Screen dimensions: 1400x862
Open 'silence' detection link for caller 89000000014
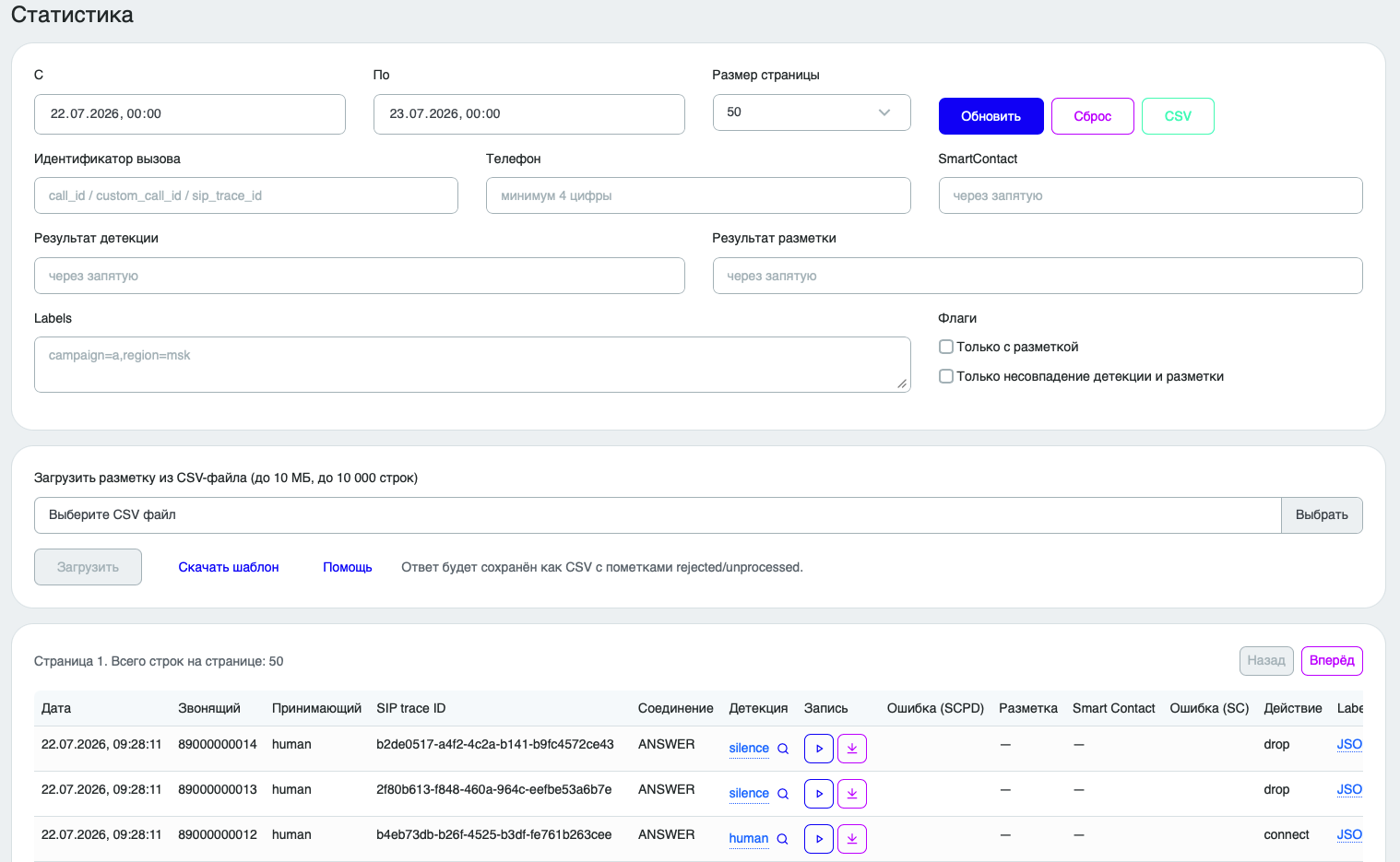point(749,749)
